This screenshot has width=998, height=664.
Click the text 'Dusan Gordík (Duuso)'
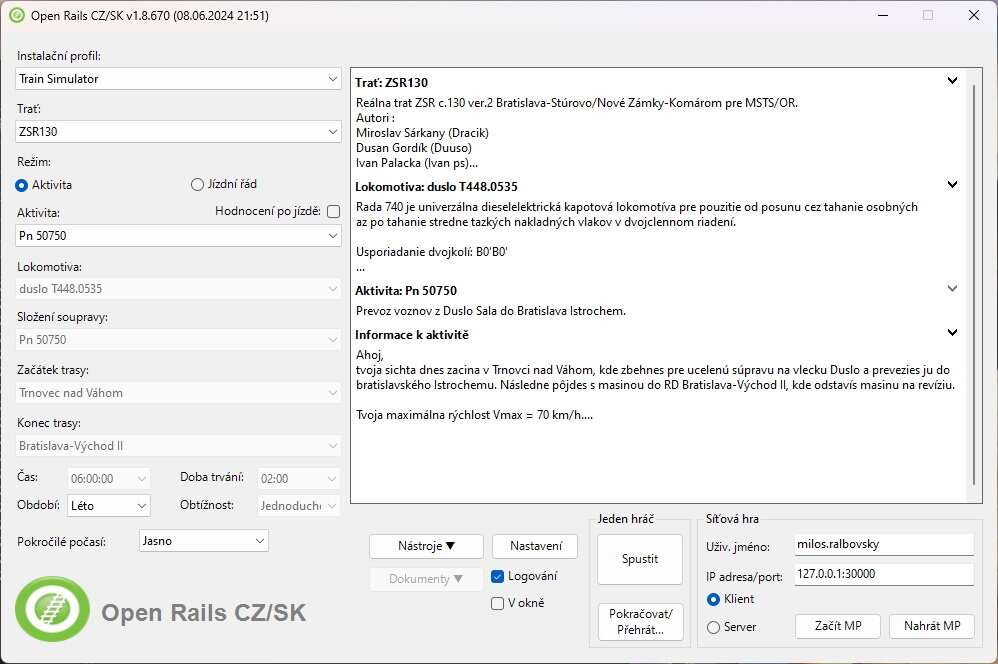tap(414, 148)
